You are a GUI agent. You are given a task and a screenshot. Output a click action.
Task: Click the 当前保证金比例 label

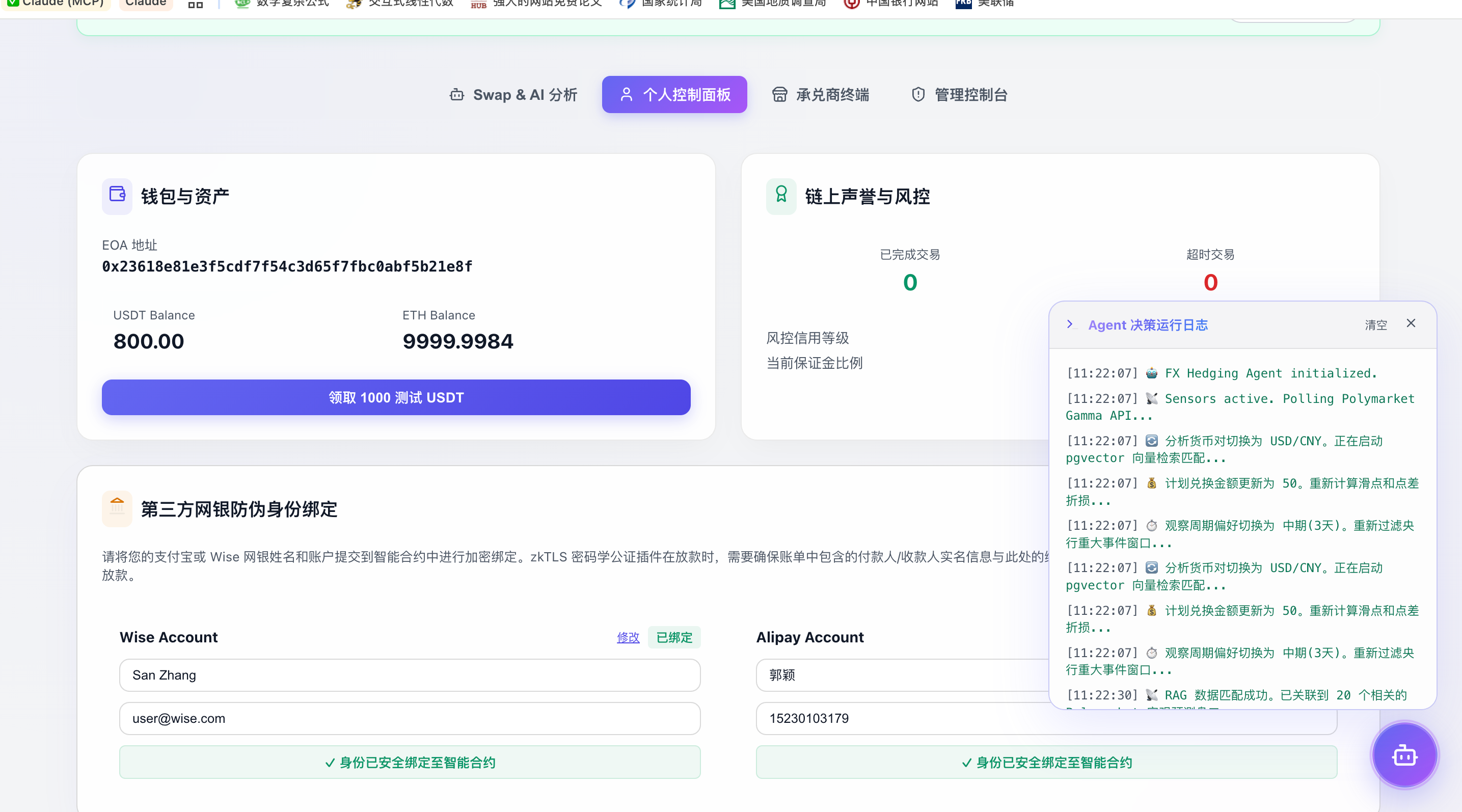click(815, 363)
